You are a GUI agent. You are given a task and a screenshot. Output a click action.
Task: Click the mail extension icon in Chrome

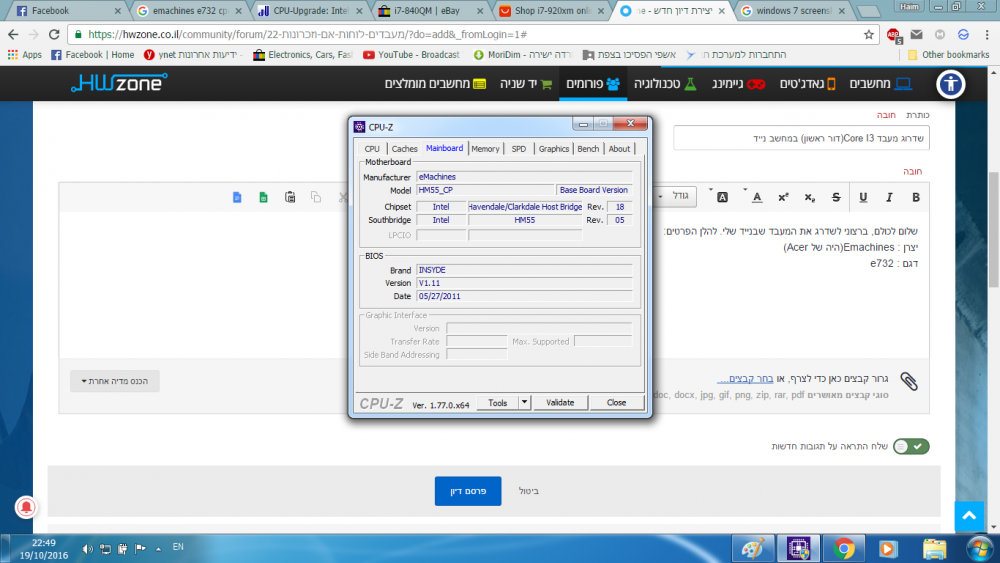[x=916, y=34]
